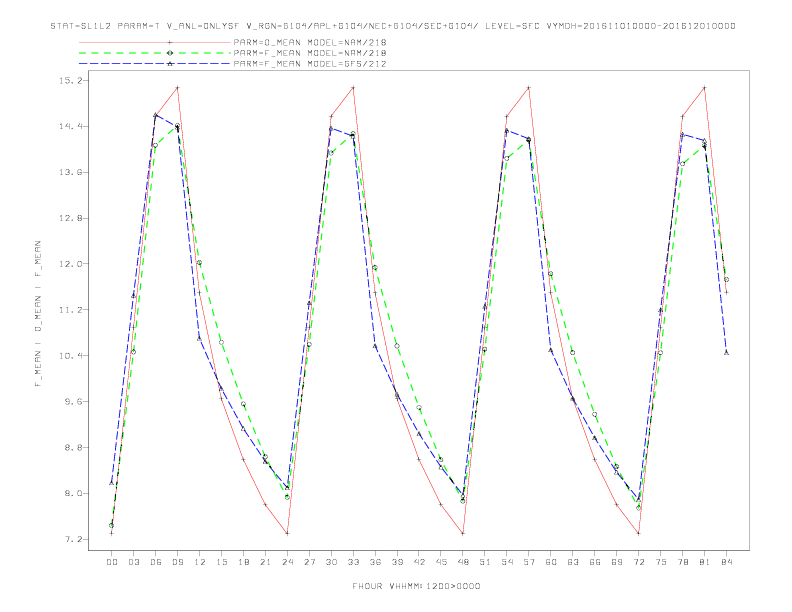Viewport: 792px width, 612px height.
Task: Click forecast hour 06 on x-axis
Action: [156, 562]
